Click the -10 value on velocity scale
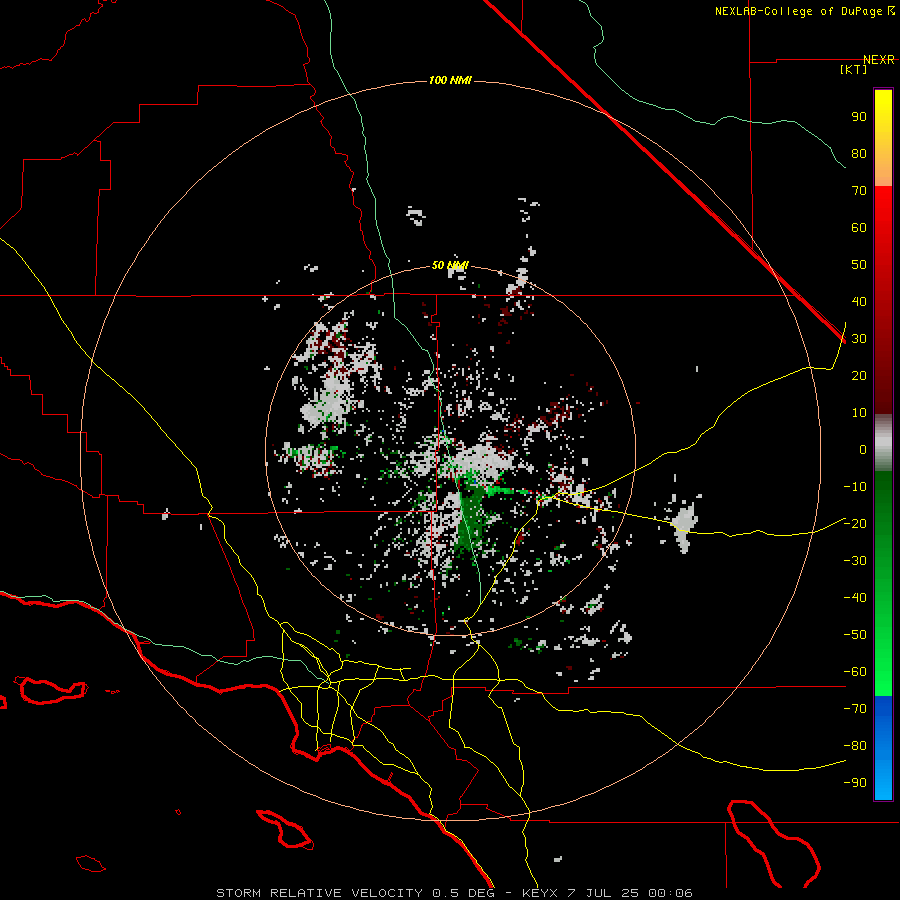 click(855, 487)
